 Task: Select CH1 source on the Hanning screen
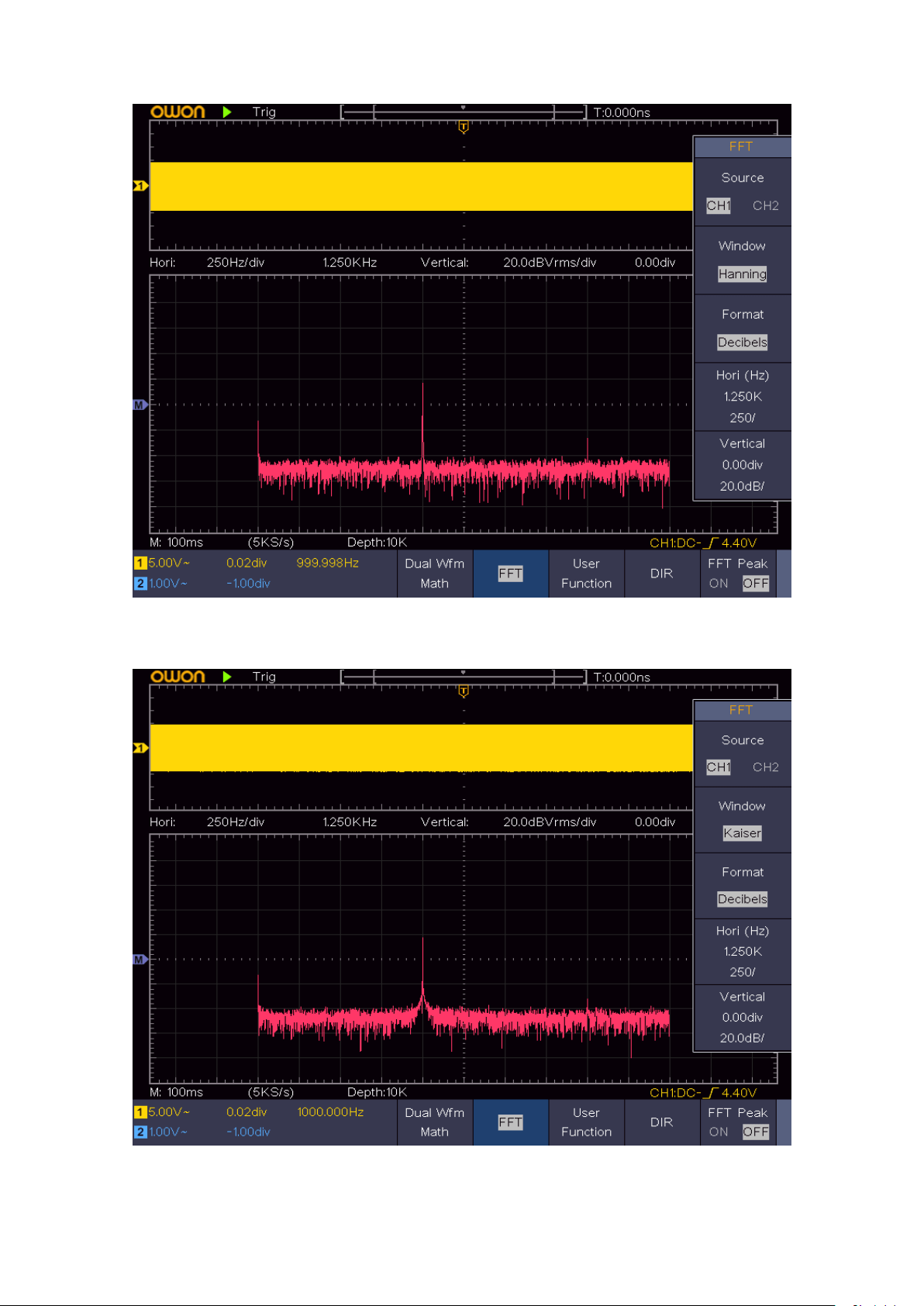pyautogui.click(x=718, y=205)
